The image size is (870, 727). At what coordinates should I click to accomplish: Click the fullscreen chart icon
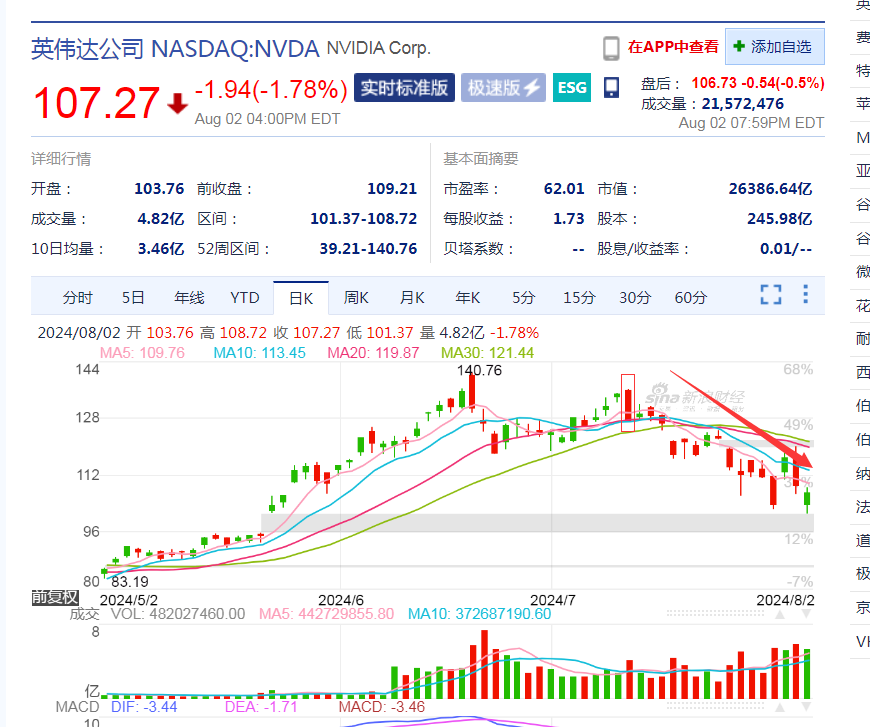771,294
